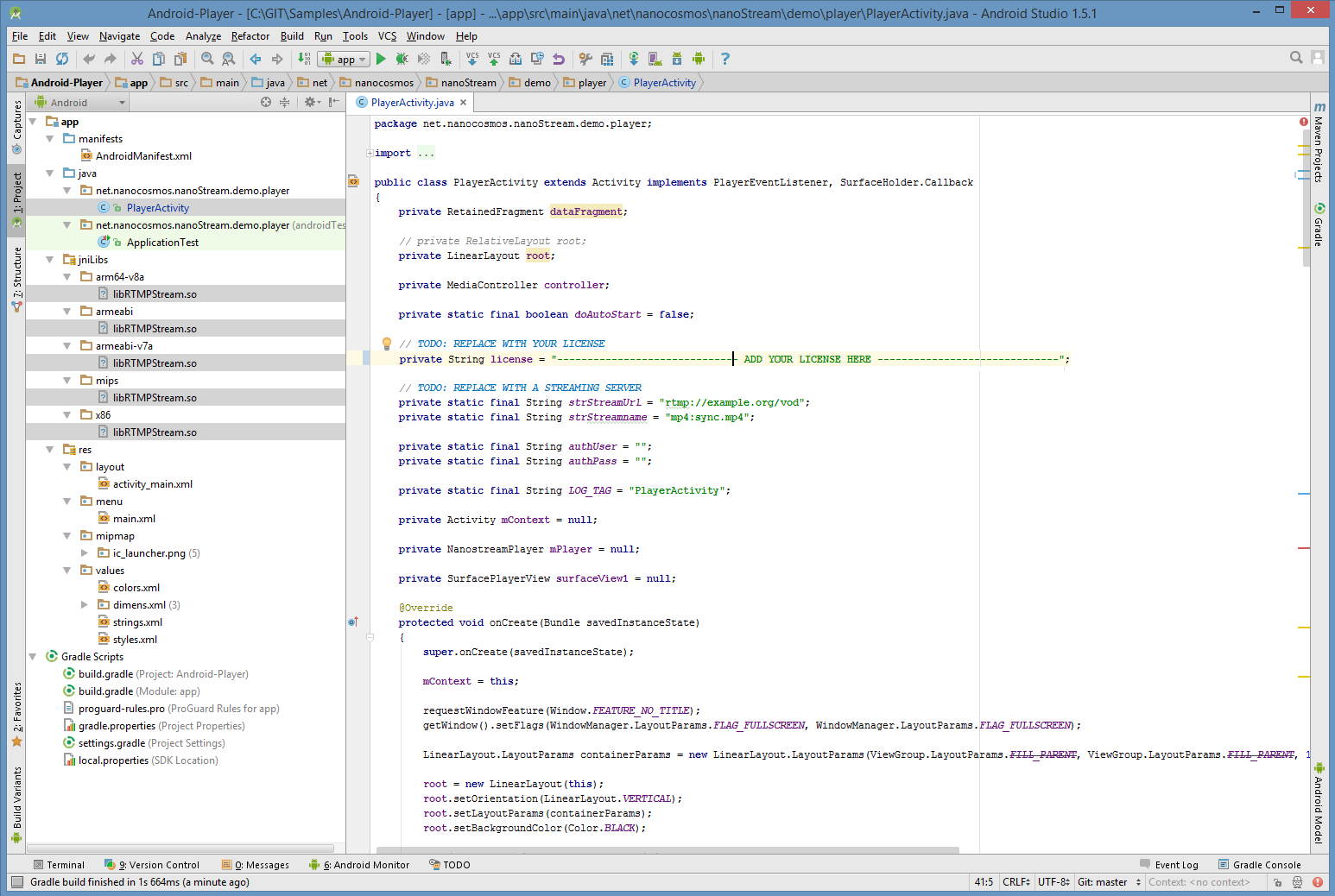This screenshot has height=896, width=1335.
Task: Expand the ic_launcher.png node
Action: point(84,552)
